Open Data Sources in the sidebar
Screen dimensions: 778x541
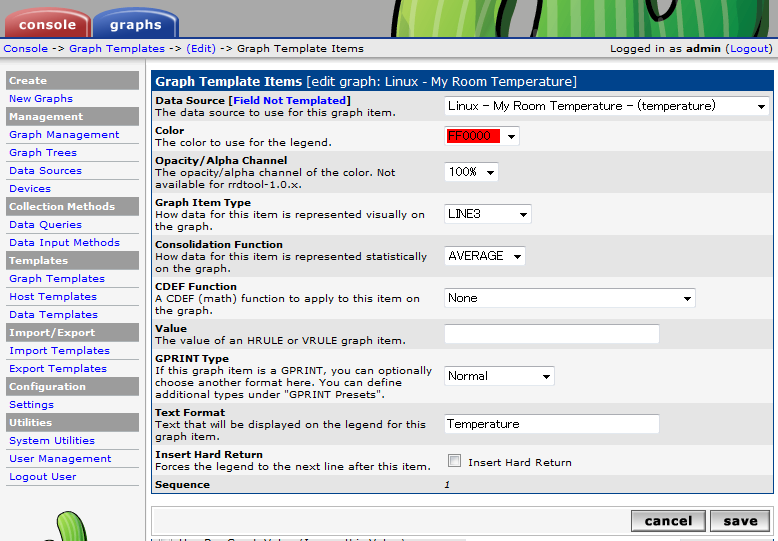pos(45,171)
